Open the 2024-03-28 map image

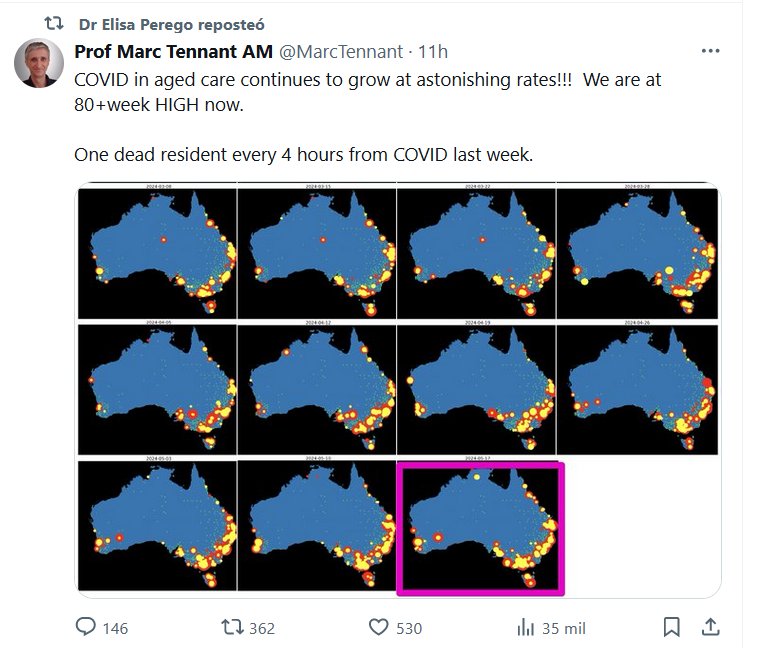tap(638, 251)
